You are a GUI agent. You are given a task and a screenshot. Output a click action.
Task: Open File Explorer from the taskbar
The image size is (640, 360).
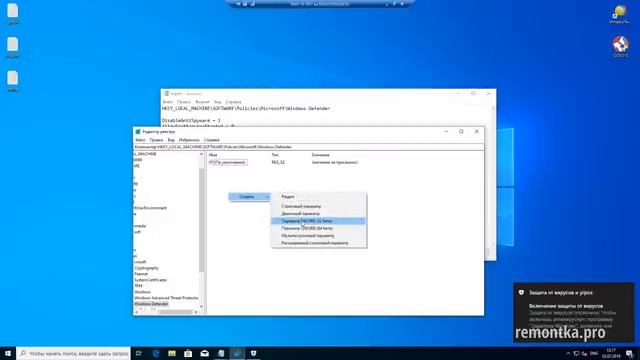pyautogui.click(x=172, y=353)
